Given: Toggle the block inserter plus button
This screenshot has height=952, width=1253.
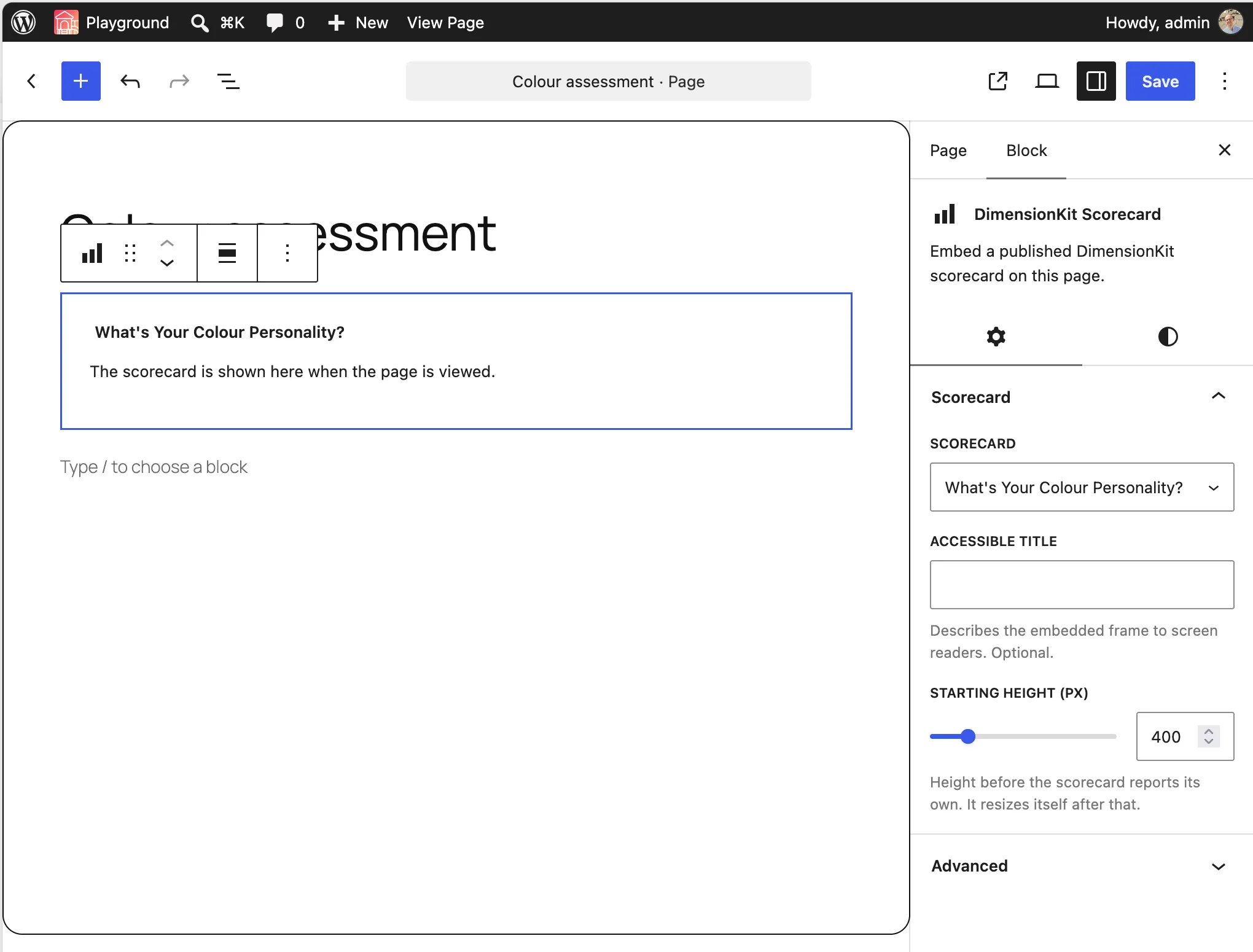Looking at the screenshot, I should coord(81,81).
